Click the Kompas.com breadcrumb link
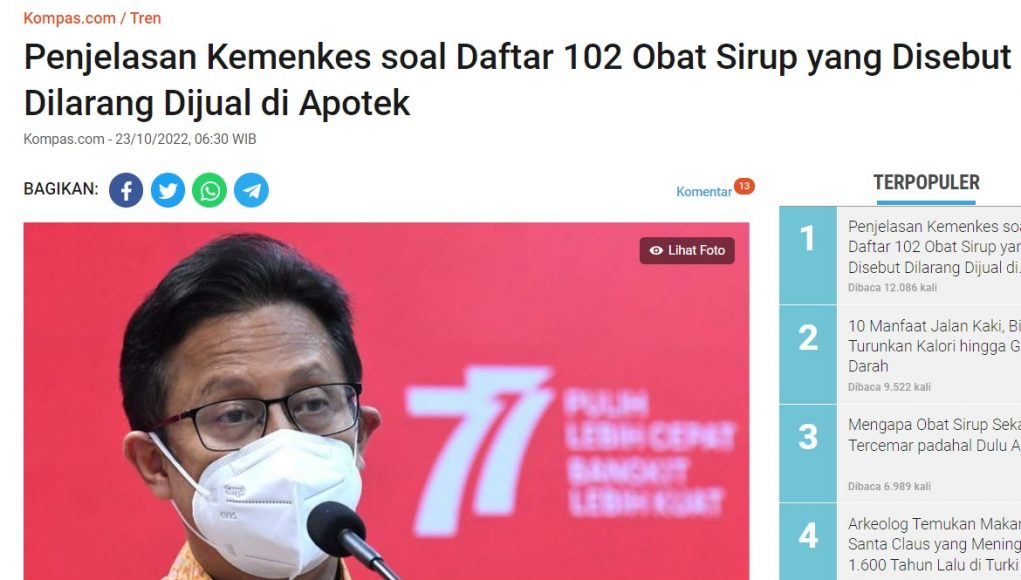Screen dimensions: 1021x580 (x=70, y=18)
